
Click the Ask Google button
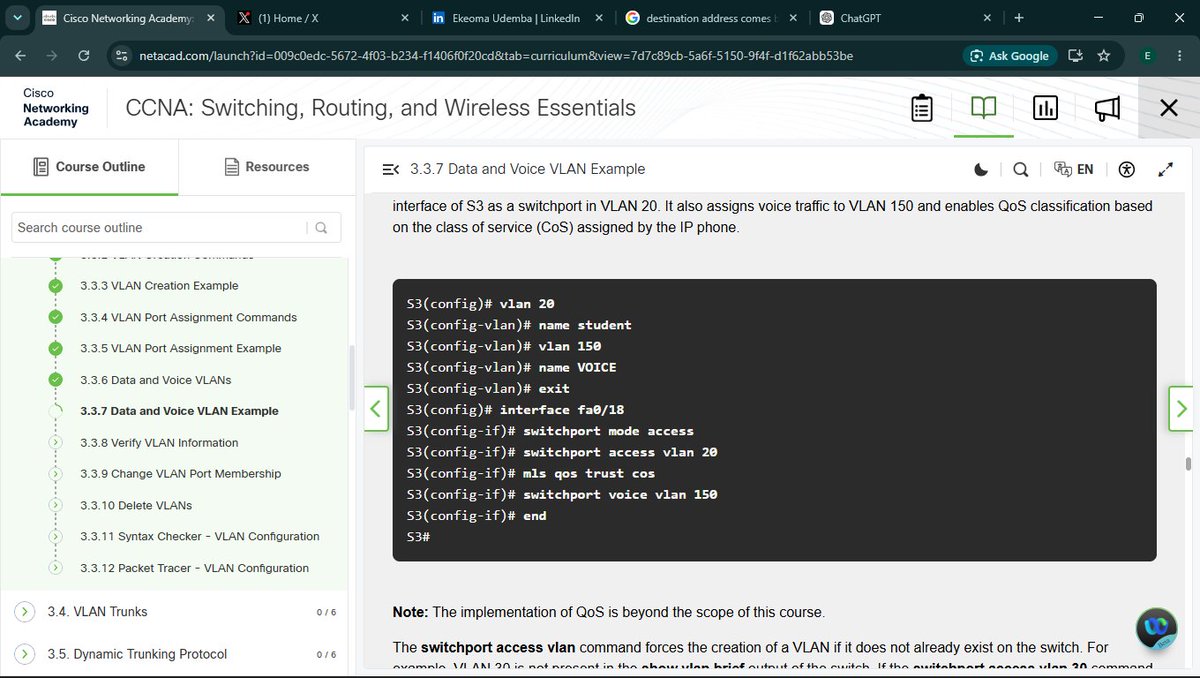coord(1009,56)
